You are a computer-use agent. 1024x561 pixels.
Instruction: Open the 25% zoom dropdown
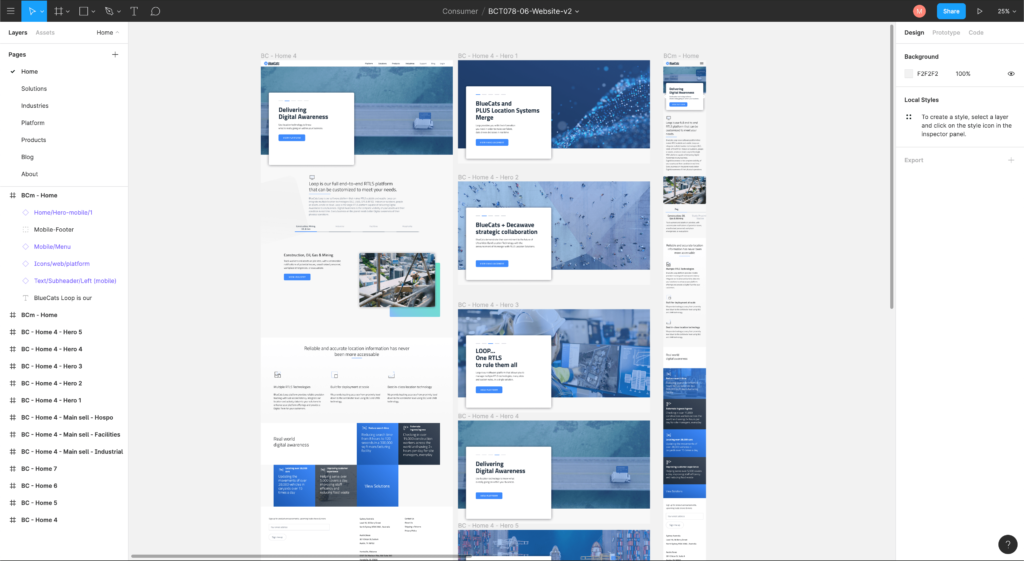[x=1006, y=11]
